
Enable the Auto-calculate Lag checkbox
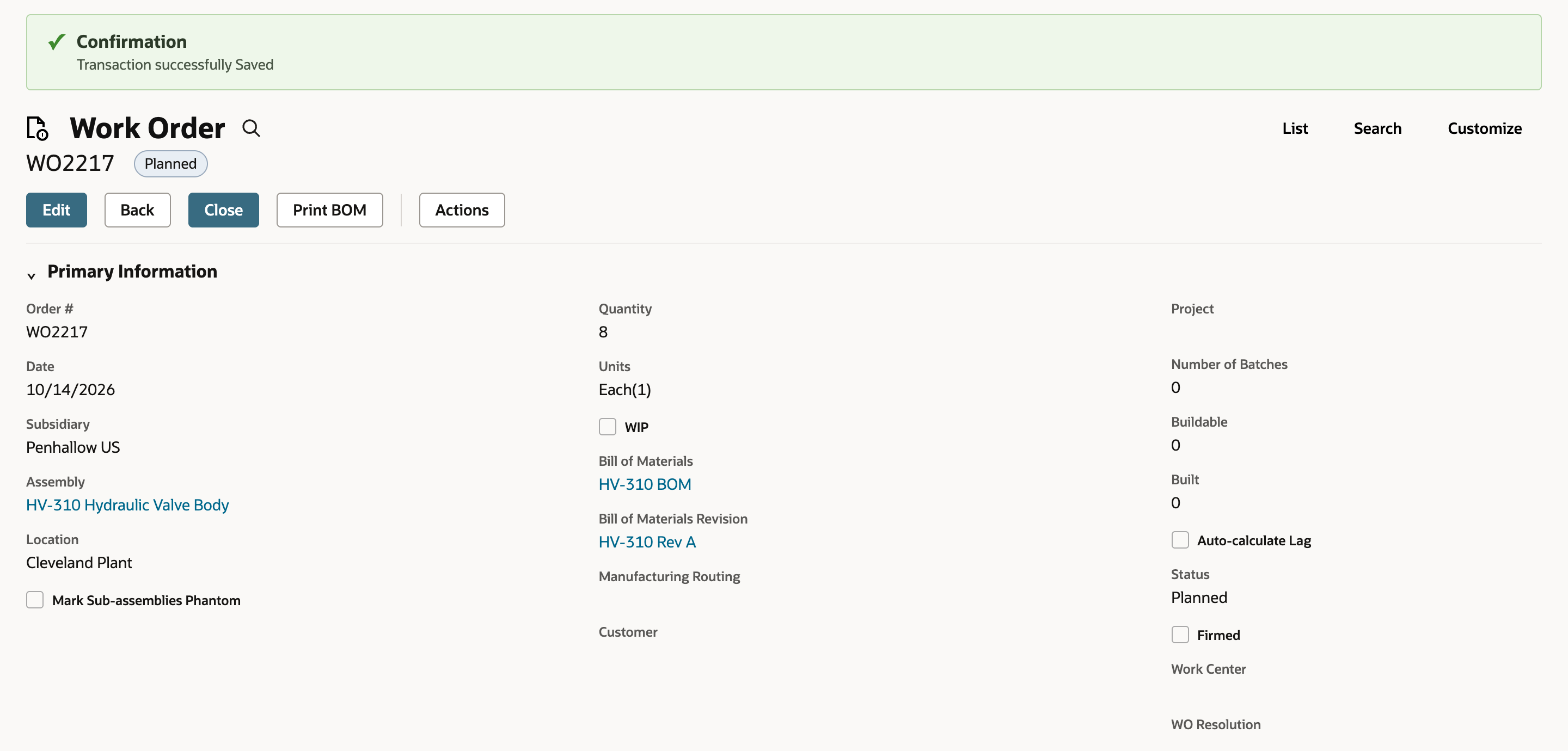1180,540
